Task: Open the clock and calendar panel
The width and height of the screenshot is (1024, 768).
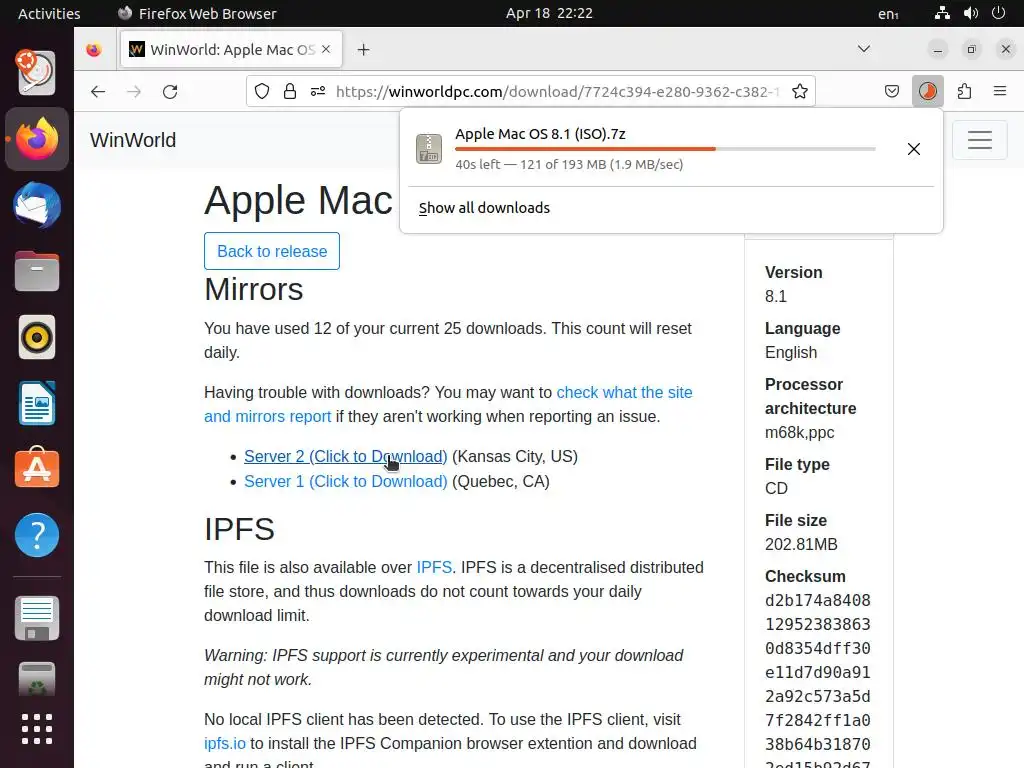Action: coord(549,13)
